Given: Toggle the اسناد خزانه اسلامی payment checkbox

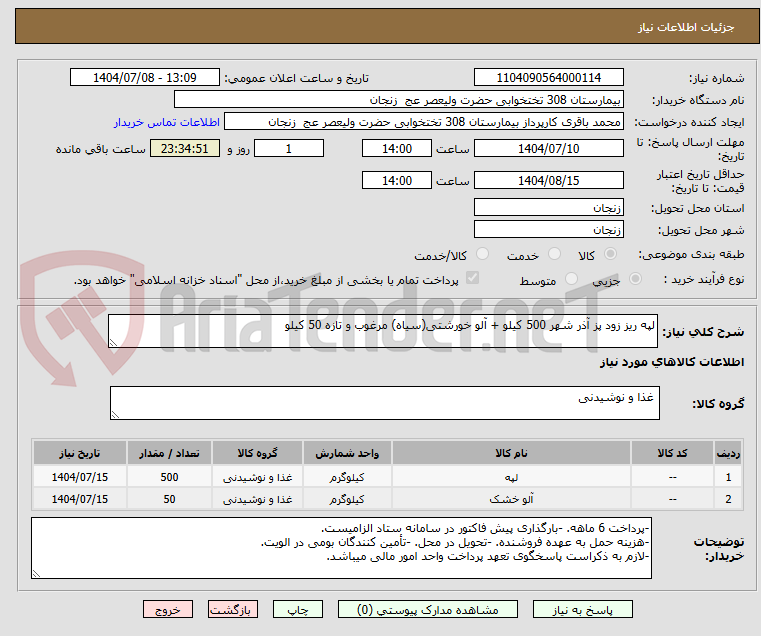Looking at the screenshot, I should tap(472, 278).
